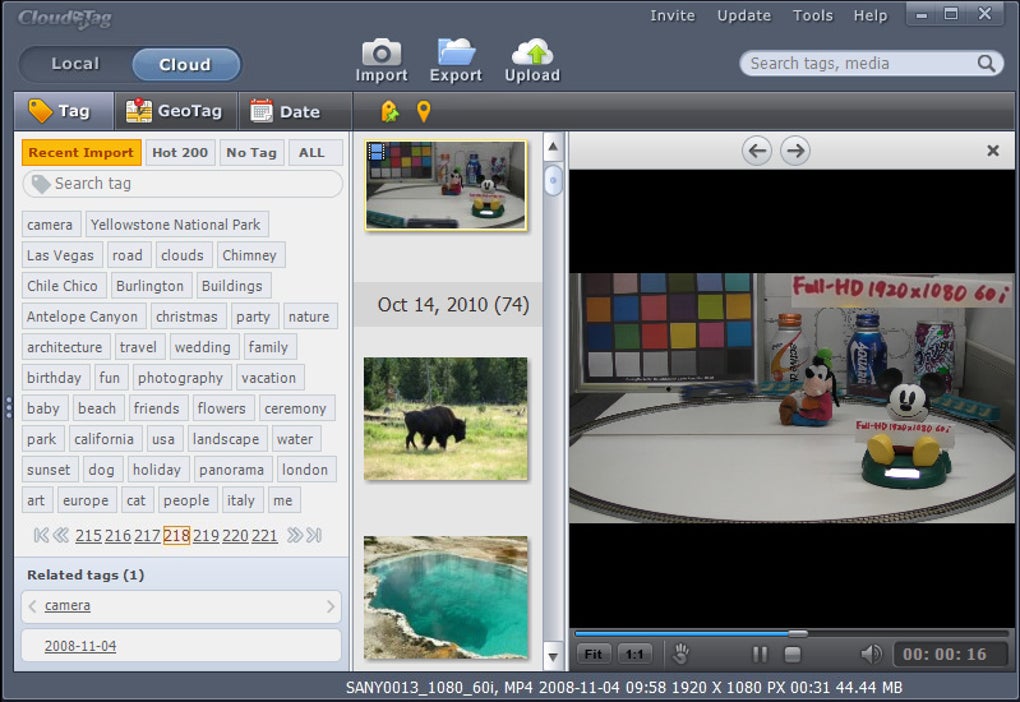Select the hand pan tool

point(681,654)
